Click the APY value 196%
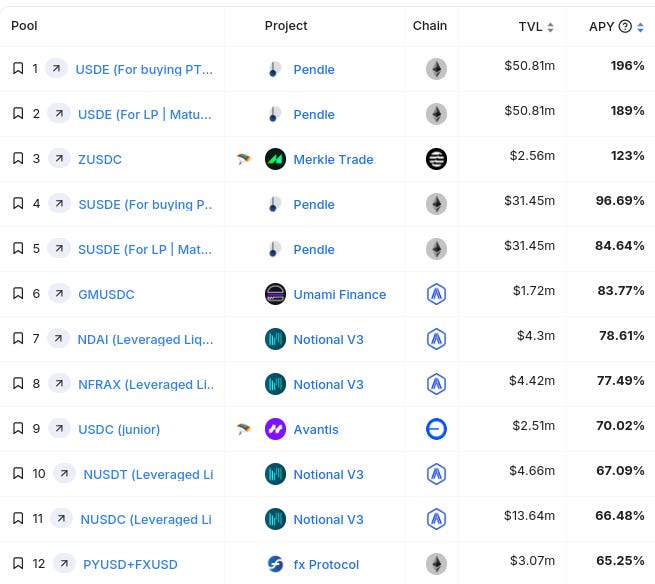 click(x=627, y=66)
